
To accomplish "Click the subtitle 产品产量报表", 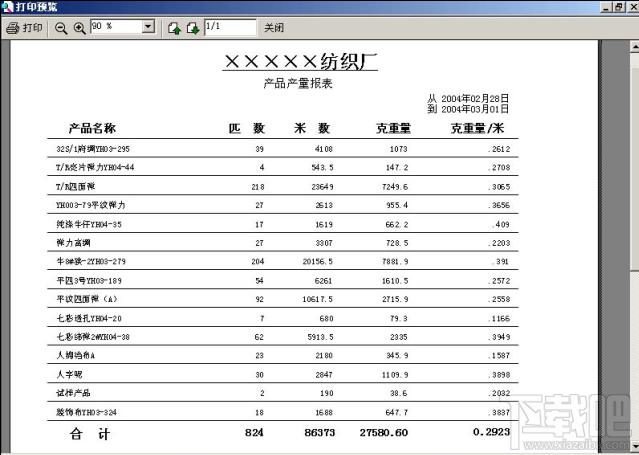I will tap(298, 84).
